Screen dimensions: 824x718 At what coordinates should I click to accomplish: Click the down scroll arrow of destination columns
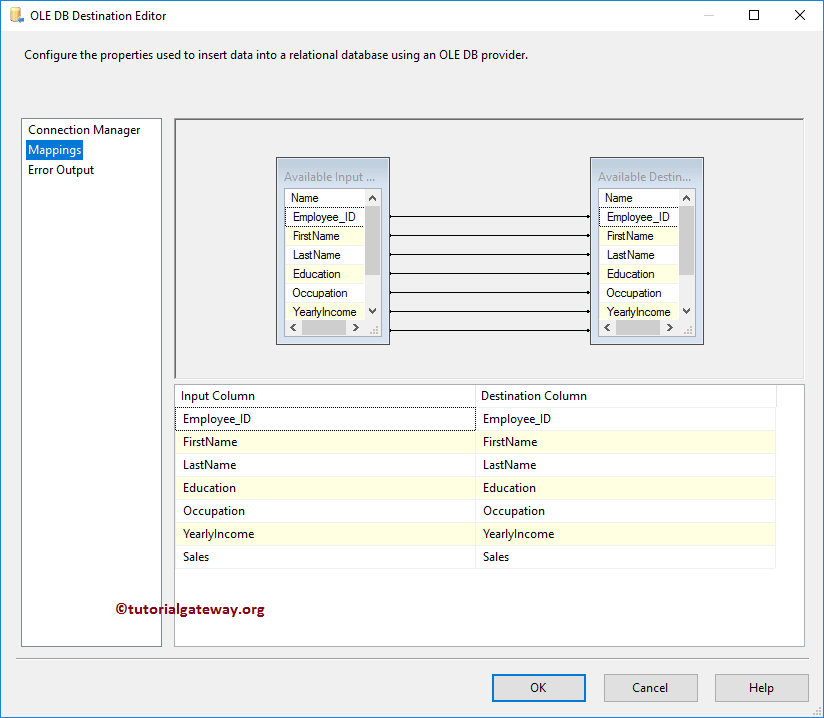(x=686, y=311)
